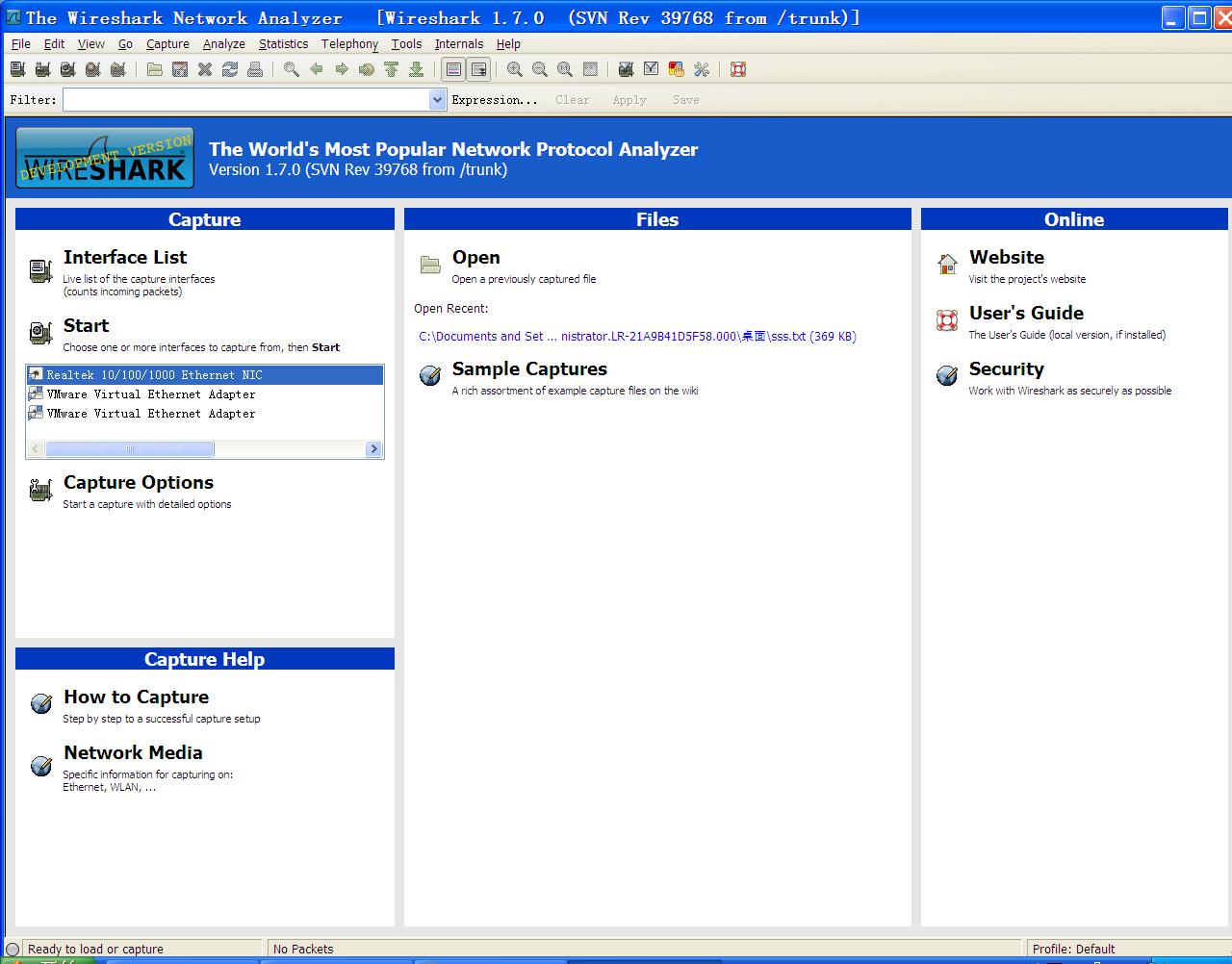
Task: Open the Analyze menu
Action: (224, 43)
